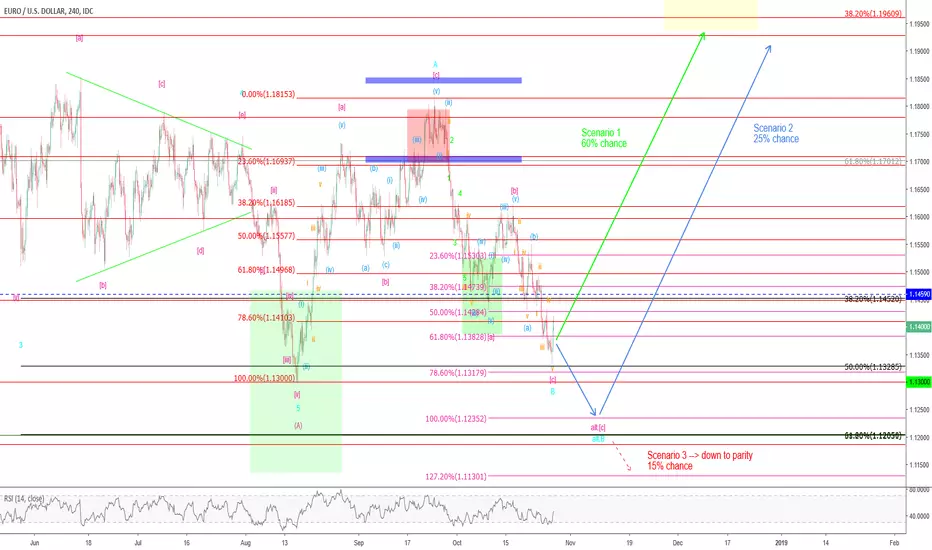Click the blue 1.14590 price tag
The width and height of the screenshot is (932, 550).
click(919, 294)
